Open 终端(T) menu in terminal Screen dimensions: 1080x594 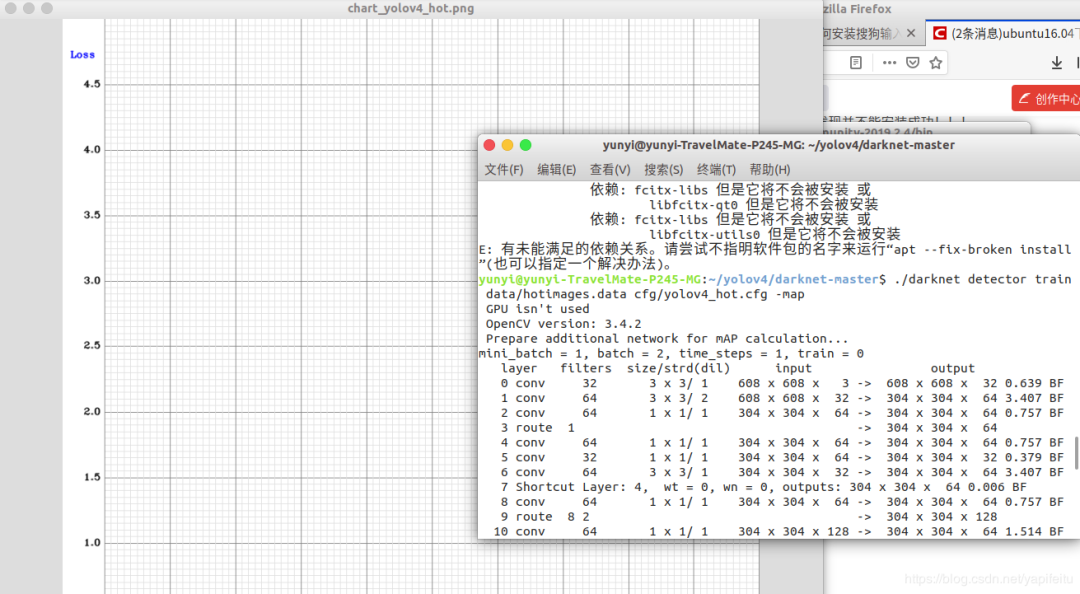tap(716, 169)
